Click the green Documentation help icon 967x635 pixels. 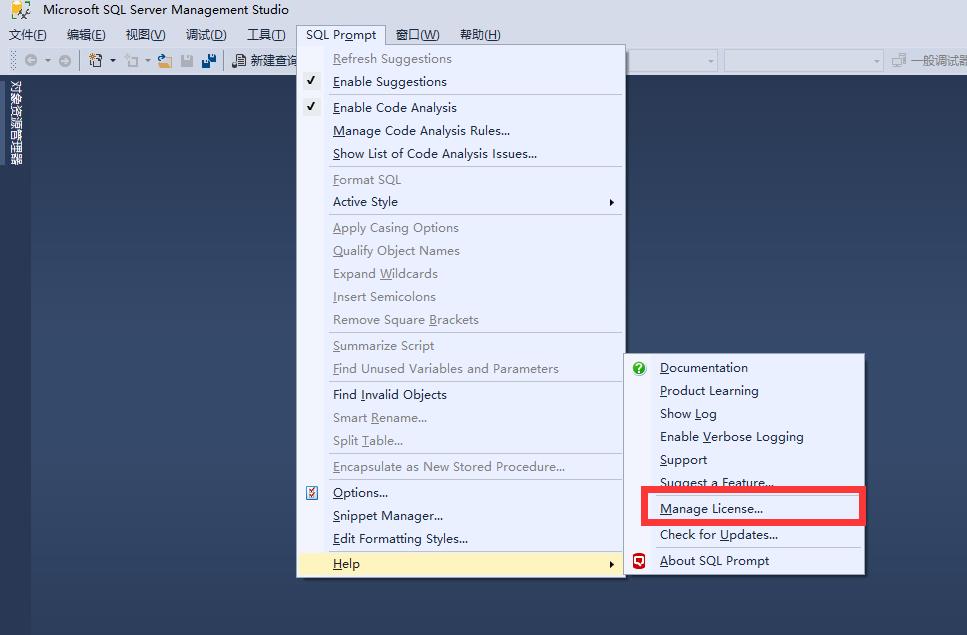tap(639, 368)
